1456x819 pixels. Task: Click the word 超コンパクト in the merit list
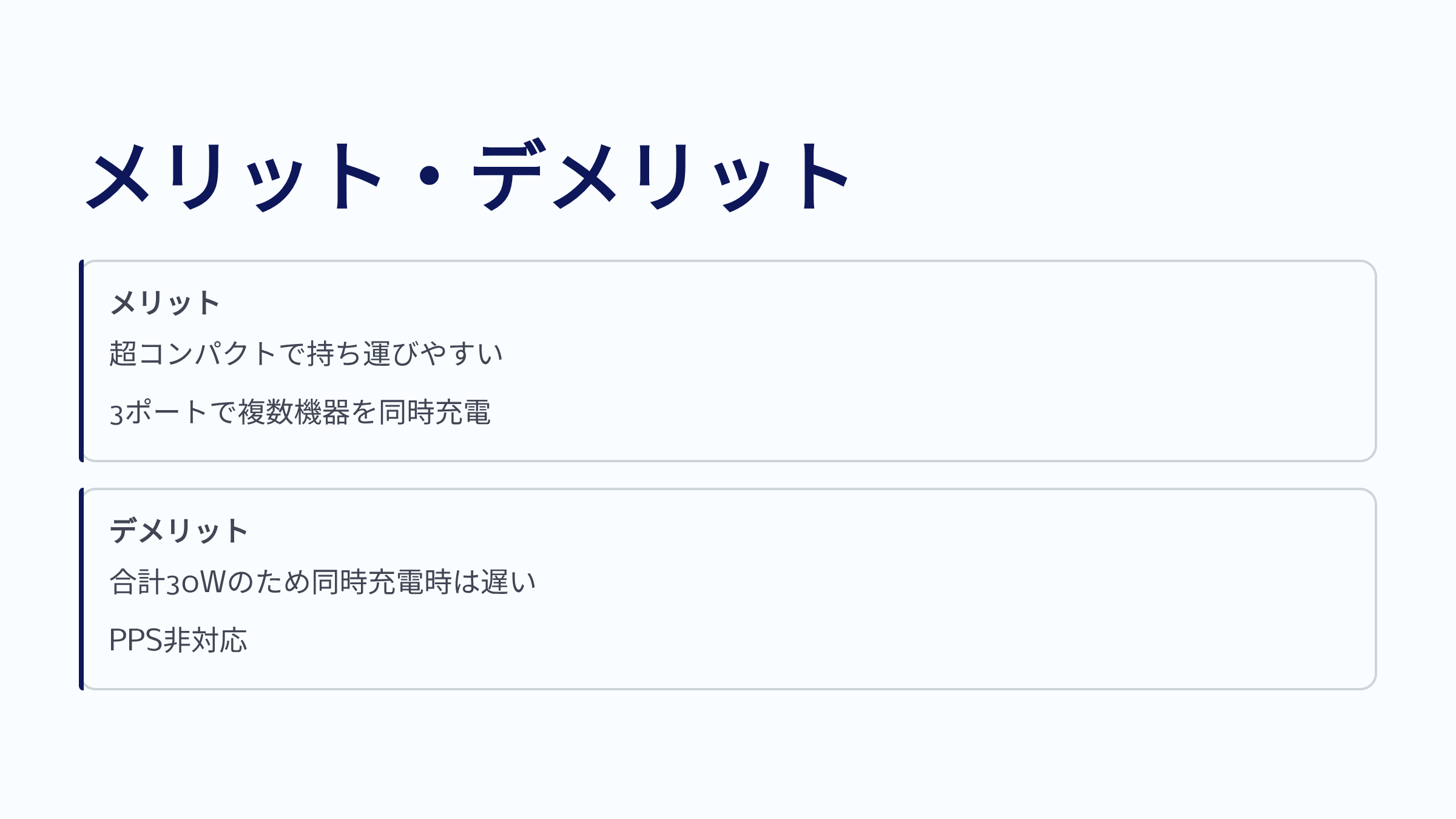[x=179, y=354]
